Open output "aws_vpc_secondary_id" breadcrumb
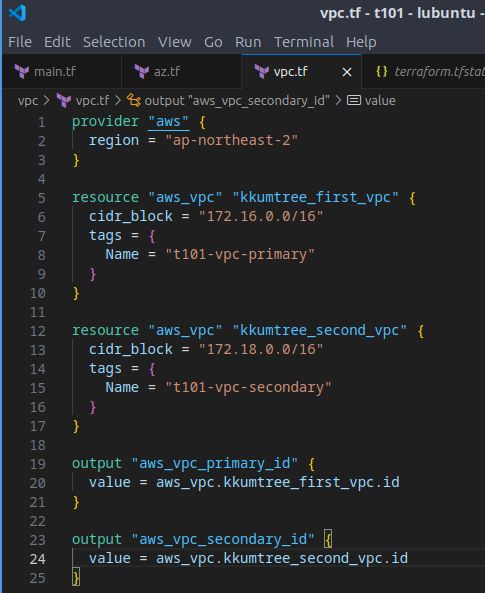 [x=237, y=101]
